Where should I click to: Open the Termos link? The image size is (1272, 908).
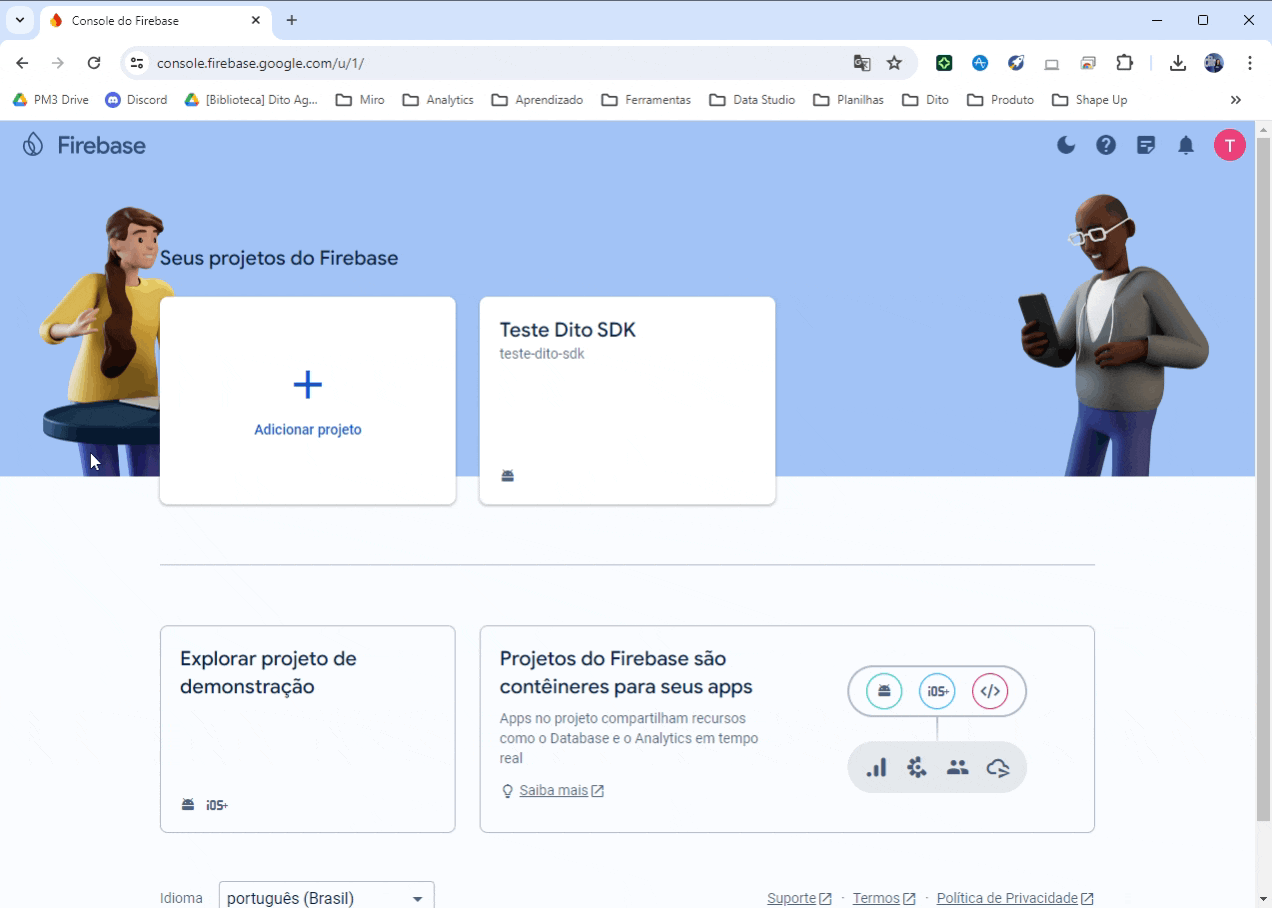(884, 898)
